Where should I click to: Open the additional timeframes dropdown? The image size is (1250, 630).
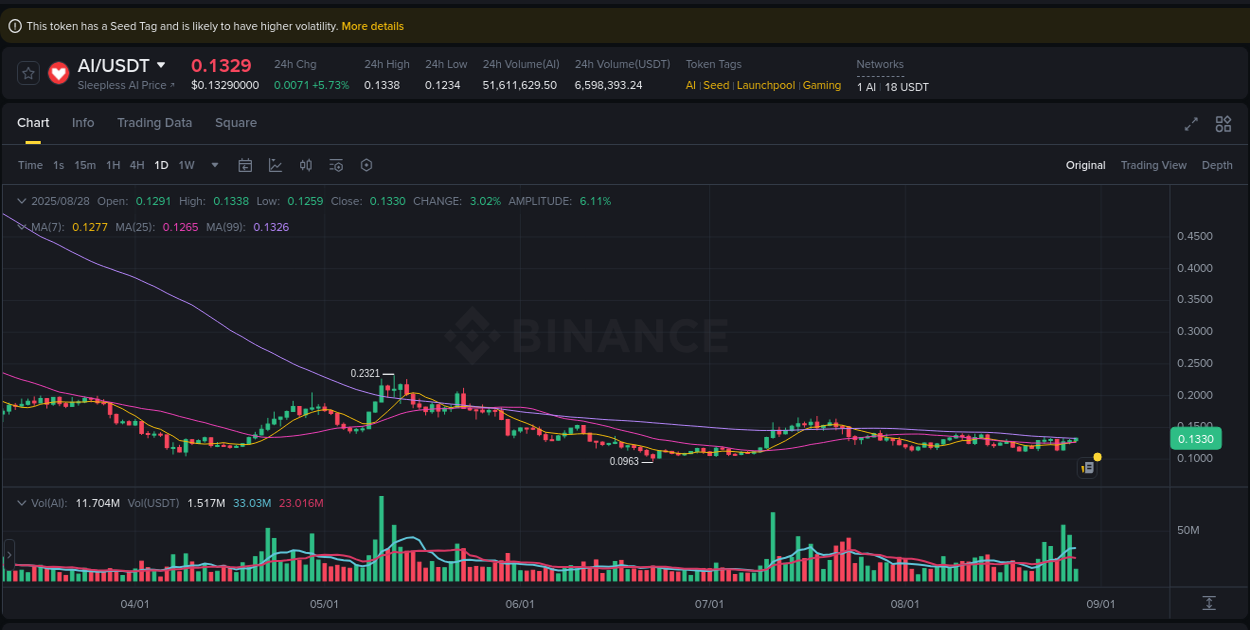(213, 165)
